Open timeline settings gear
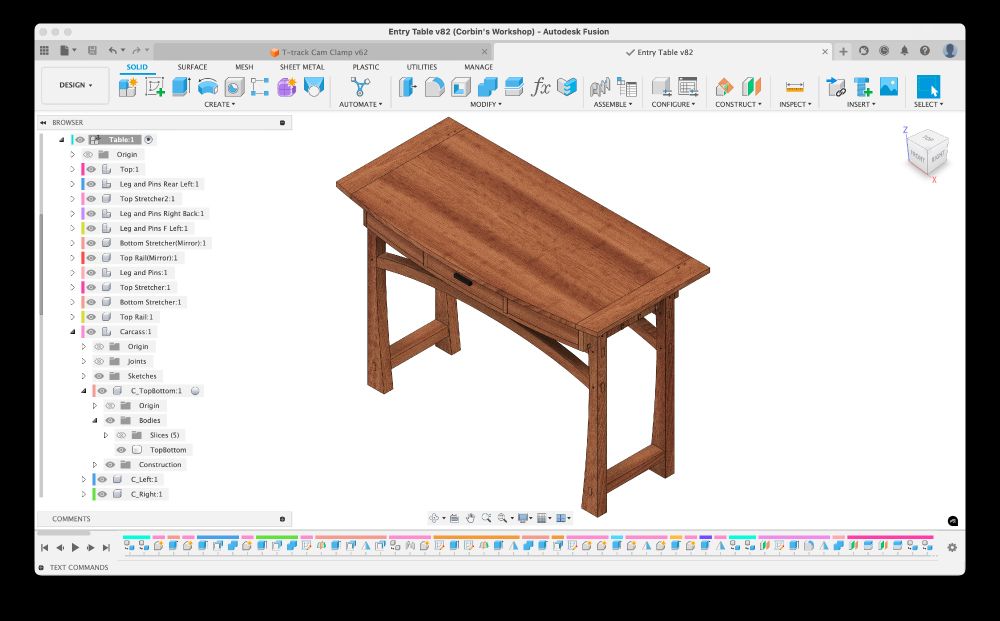1000x621 pixels. pyautogui.click(x=952, y=547)
